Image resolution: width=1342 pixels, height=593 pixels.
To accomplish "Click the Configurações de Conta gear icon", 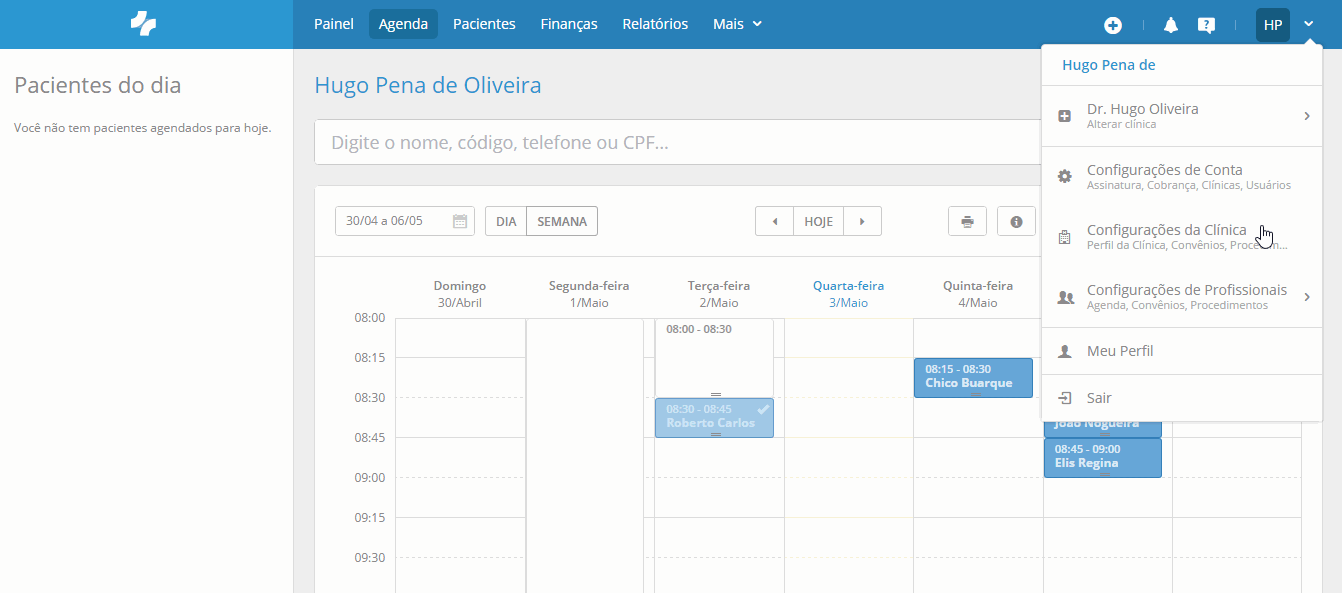I will pyautogui.click(x=1064, y=175).
